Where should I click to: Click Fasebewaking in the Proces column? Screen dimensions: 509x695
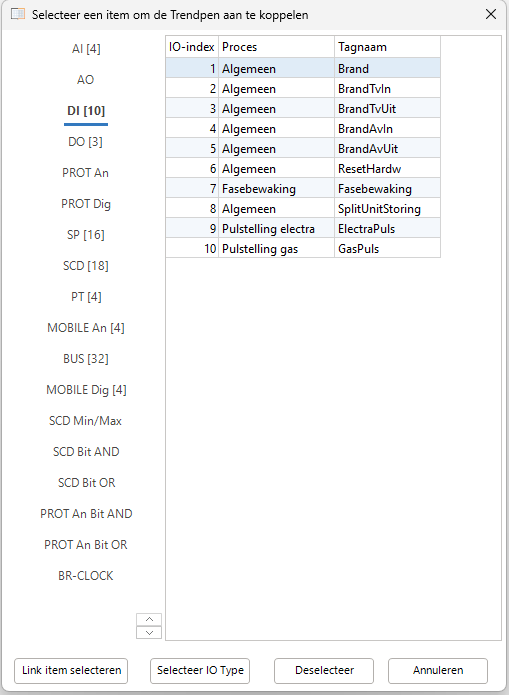coord(276,189)
